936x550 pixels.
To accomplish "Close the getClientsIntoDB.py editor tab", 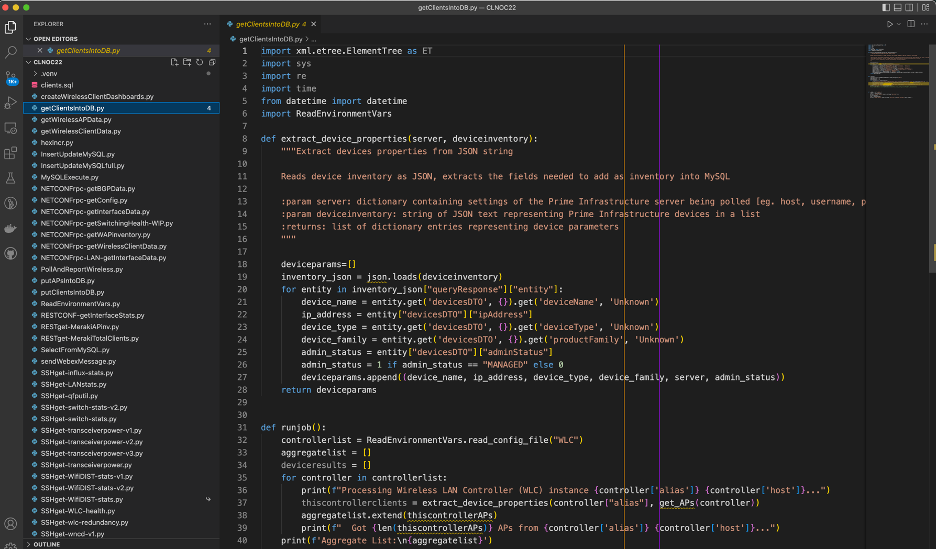I will tap(313, 24).
